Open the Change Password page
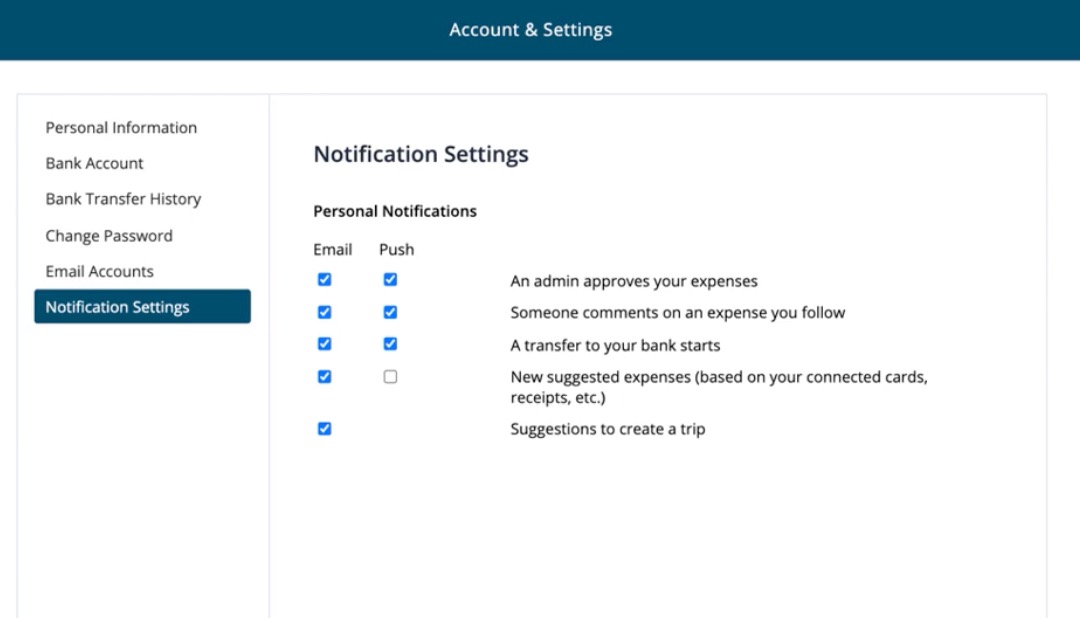 coord(109,235)
